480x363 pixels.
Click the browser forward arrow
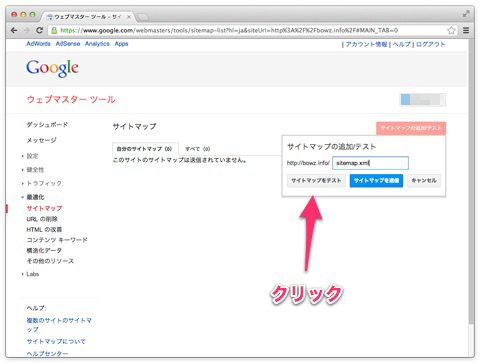27,30
